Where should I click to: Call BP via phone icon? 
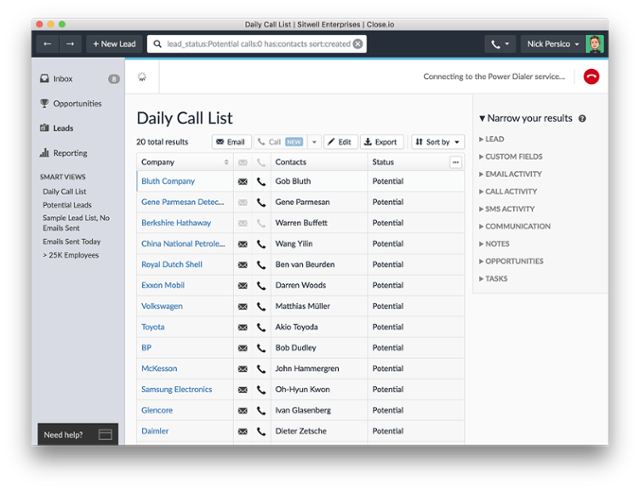(x=261, y=348)
